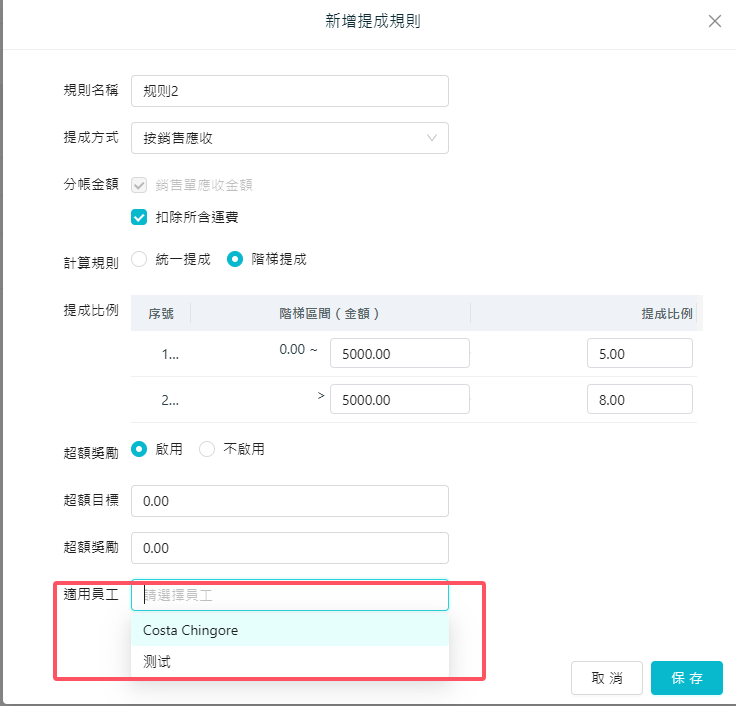The image size is (736, 706).
Task: Click the 提成方式 dropdown chevron arrow
Action: (432, 138)
